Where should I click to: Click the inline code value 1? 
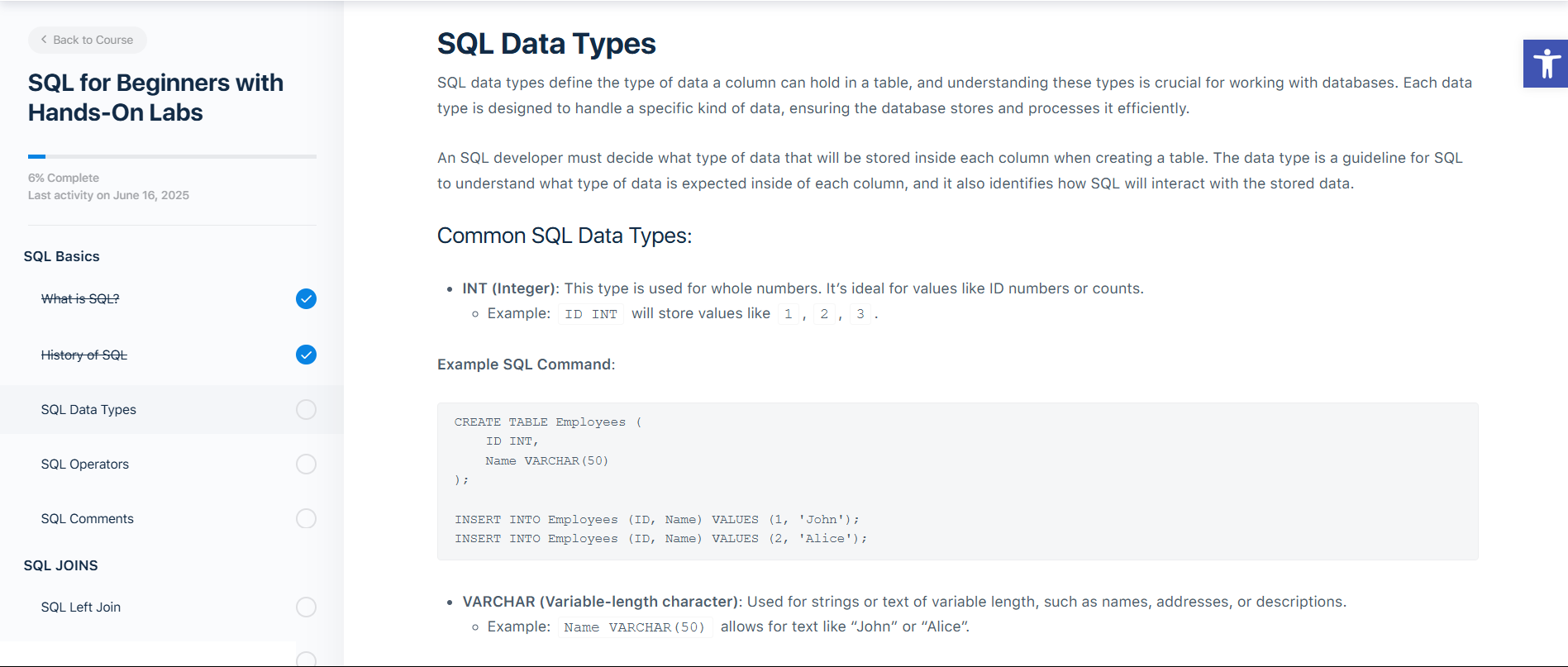788,313
